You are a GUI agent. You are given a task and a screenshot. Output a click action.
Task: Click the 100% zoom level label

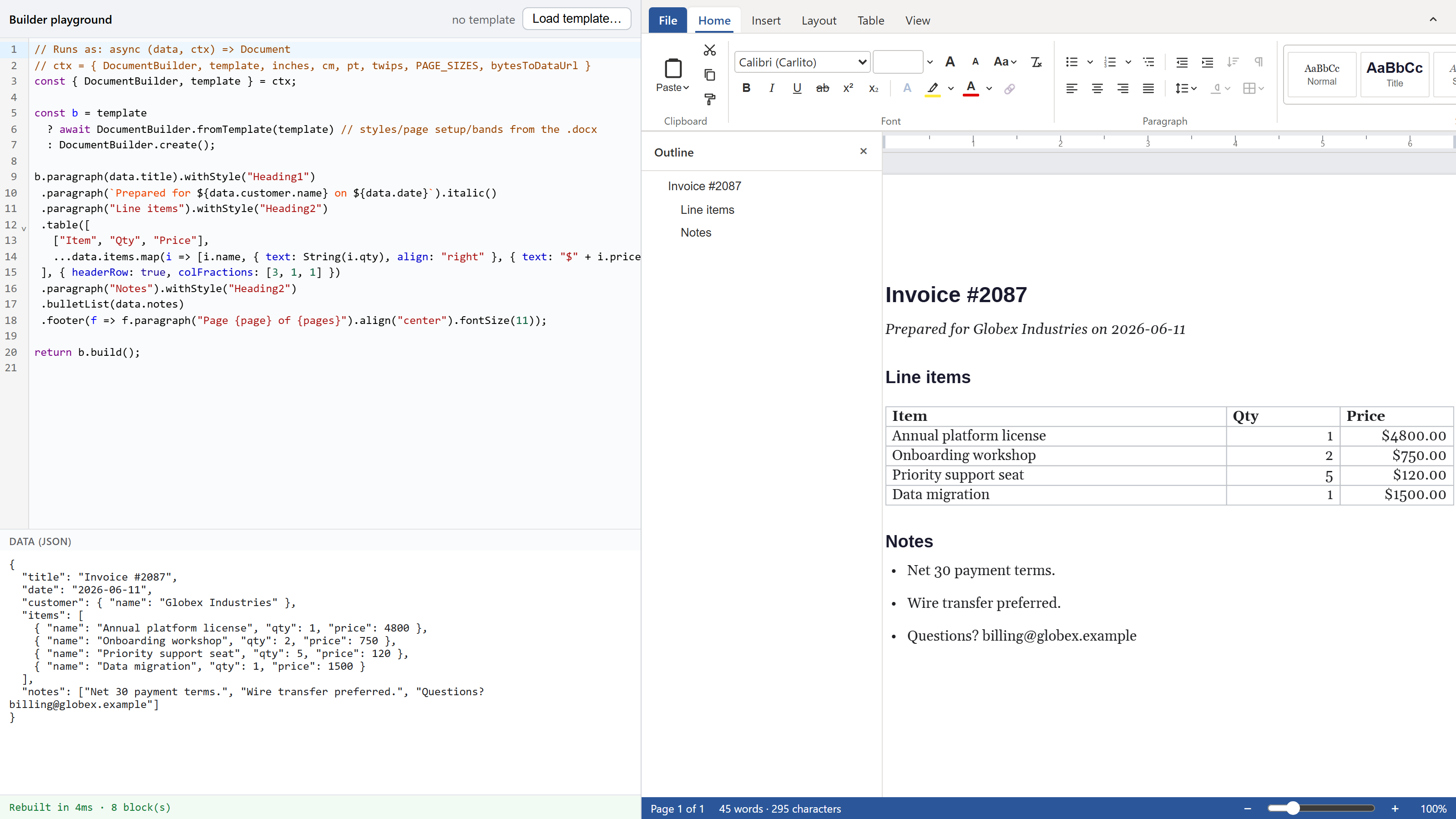click(1433, 809)
